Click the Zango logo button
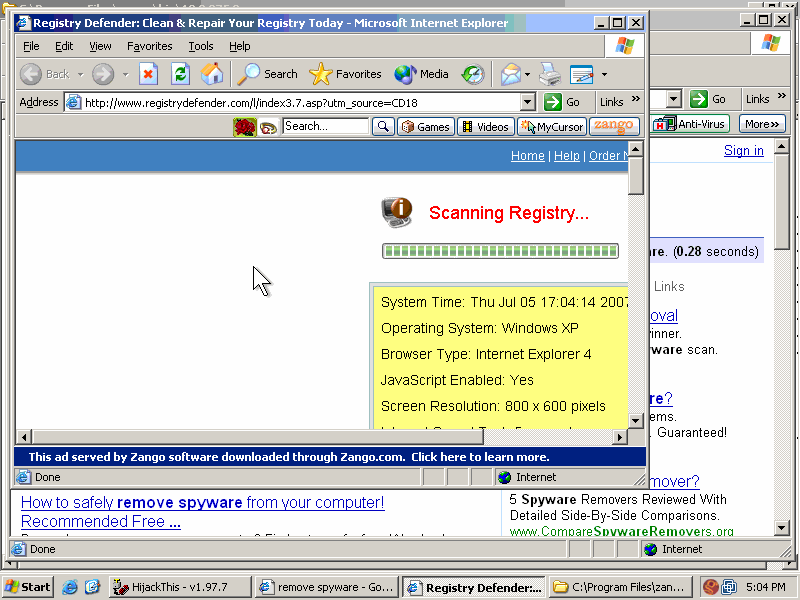800x600 pixels. (x=614, y=127)
